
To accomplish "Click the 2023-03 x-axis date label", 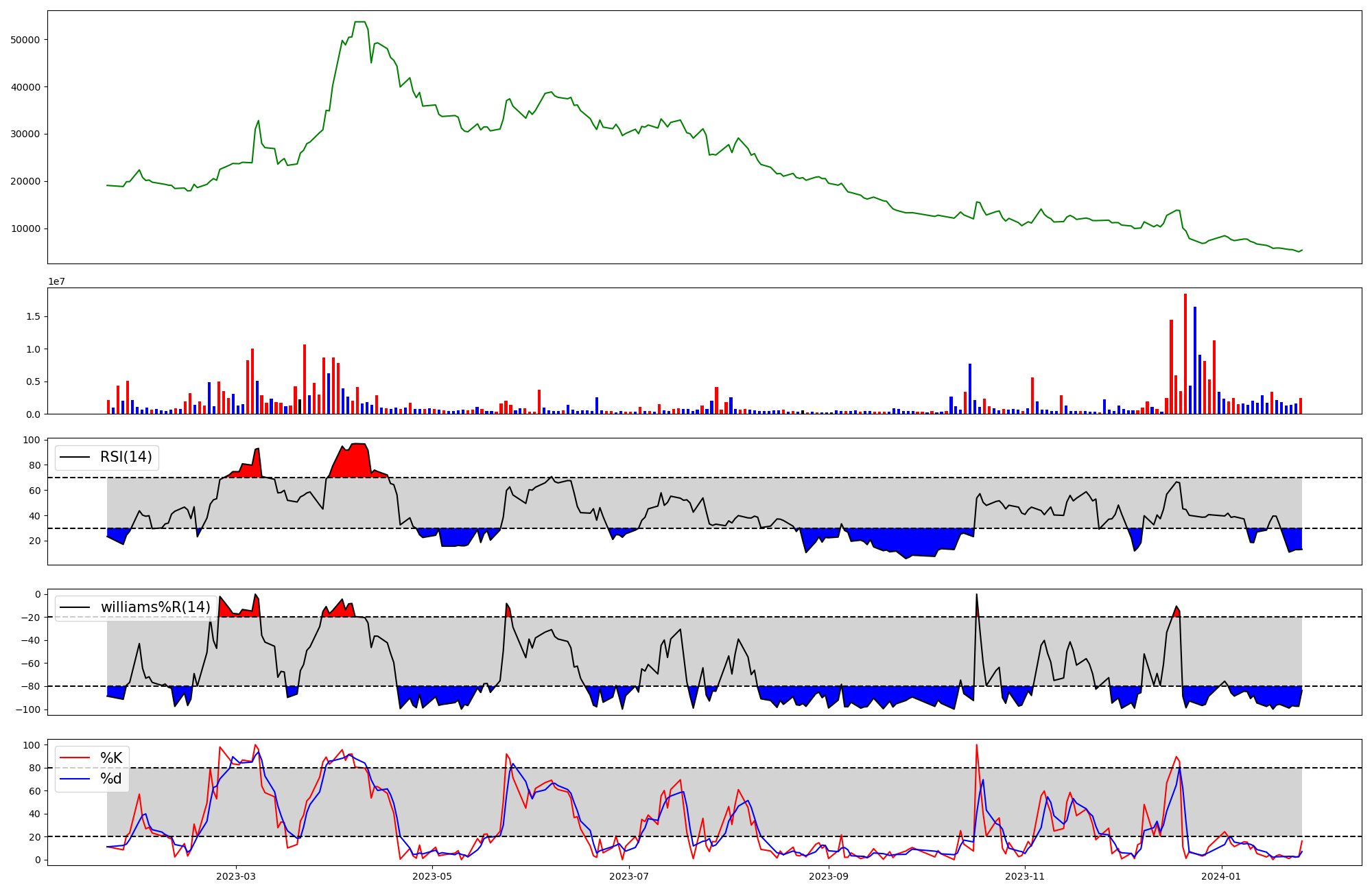I will 236,876.
